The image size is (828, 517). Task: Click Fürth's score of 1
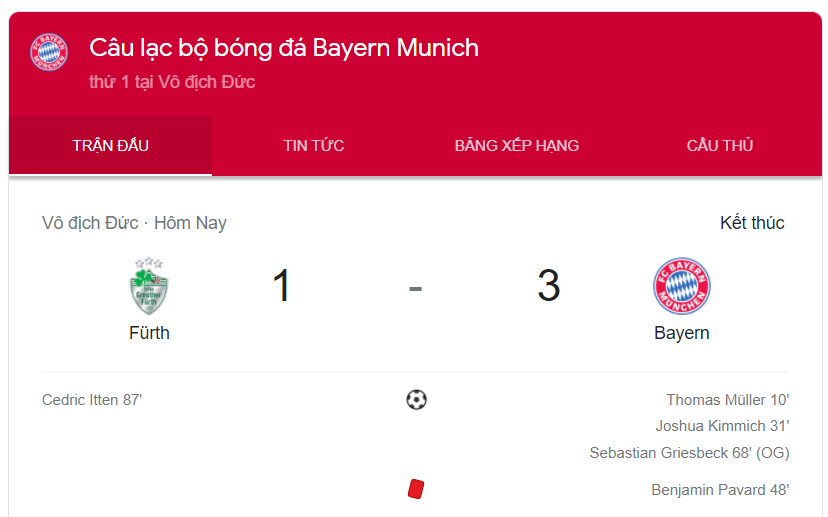(281, 286)
